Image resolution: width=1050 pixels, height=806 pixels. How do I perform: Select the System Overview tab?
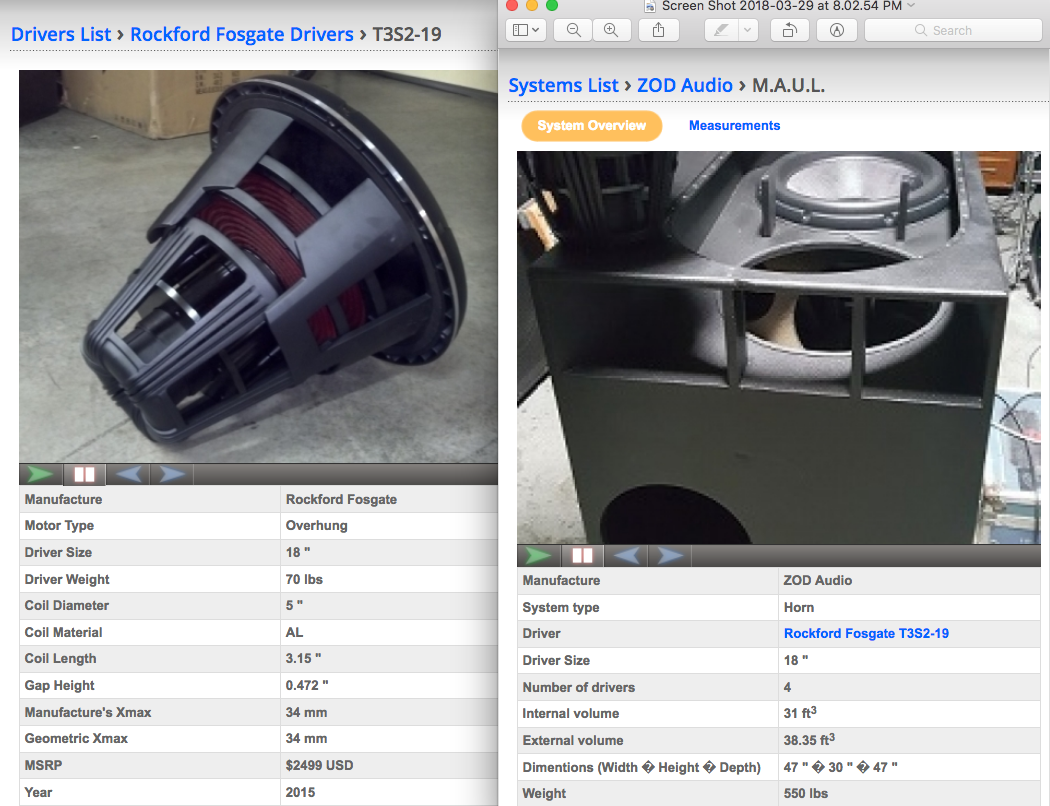pos(591,126)
